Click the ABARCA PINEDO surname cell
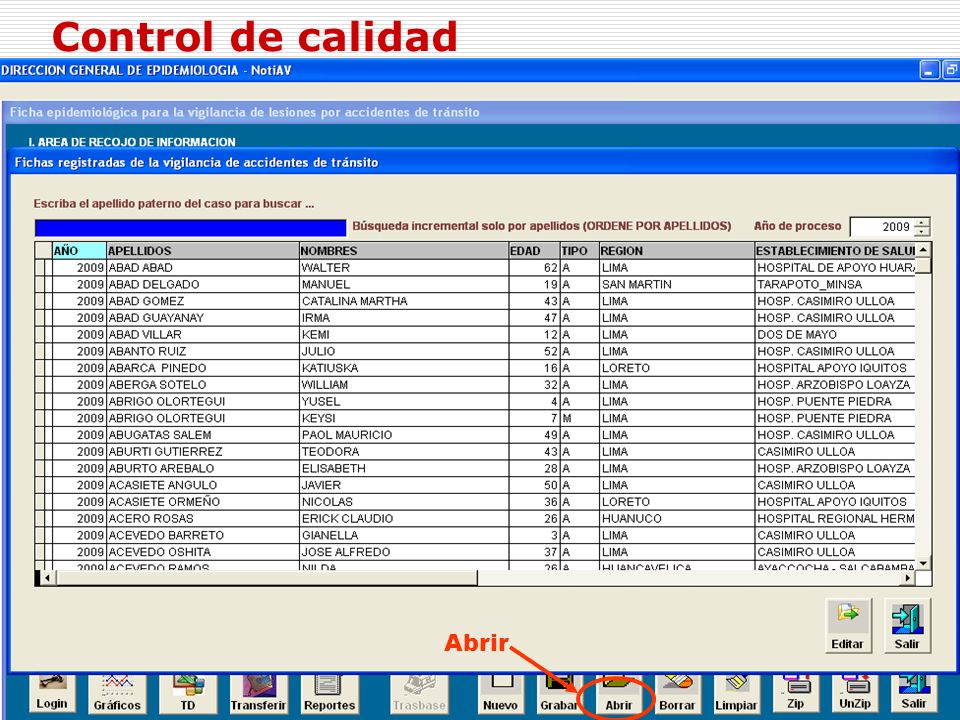This screenshot has width=960, height=720. coord(203,368)
